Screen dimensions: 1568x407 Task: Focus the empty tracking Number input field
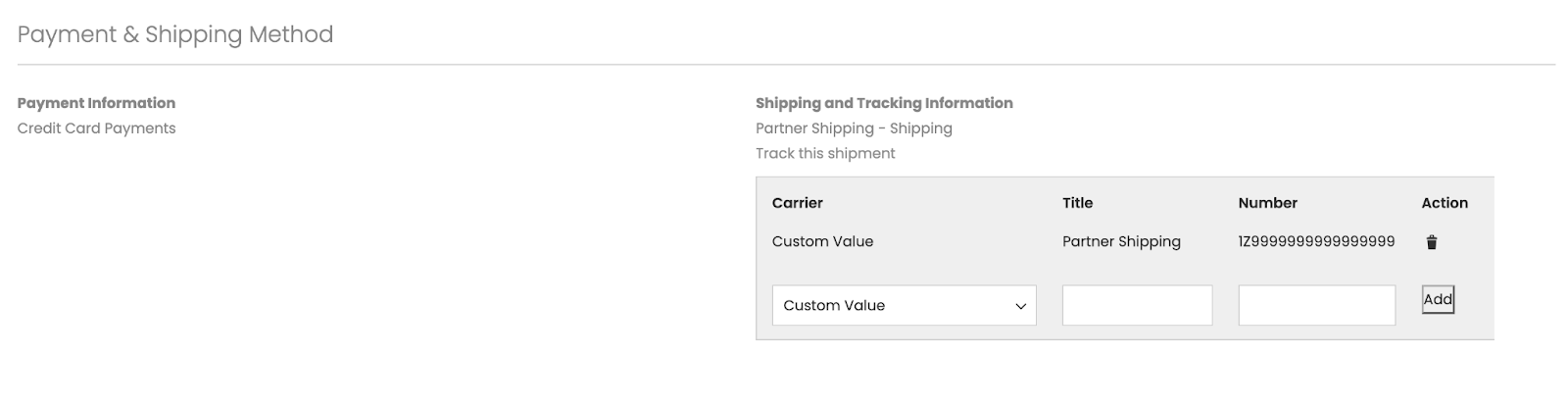1316,305
